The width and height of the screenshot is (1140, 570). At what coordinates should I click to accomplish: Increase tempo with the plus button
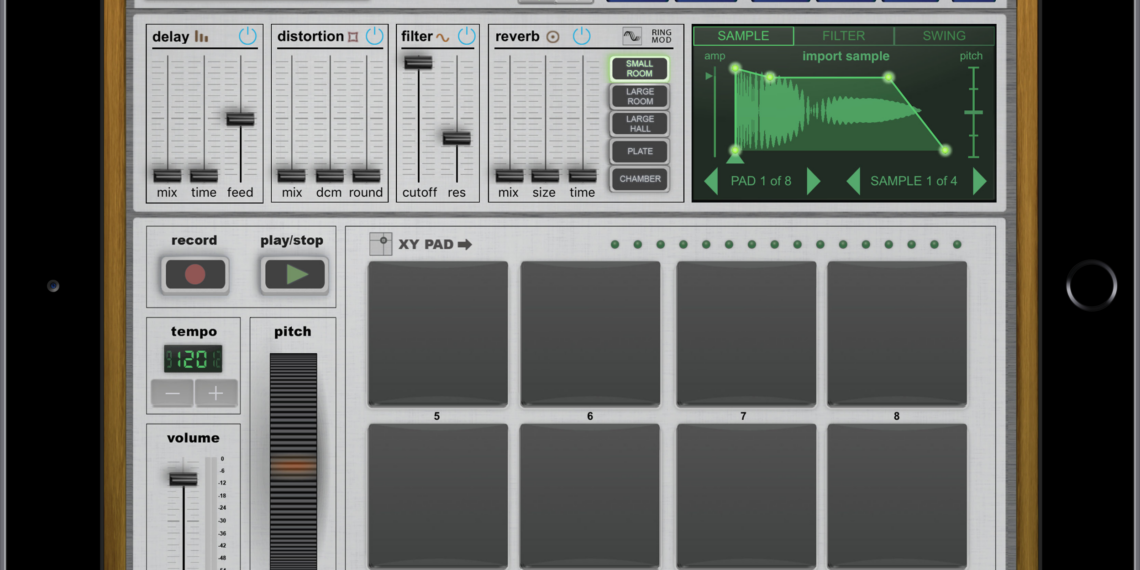[216, 393]
